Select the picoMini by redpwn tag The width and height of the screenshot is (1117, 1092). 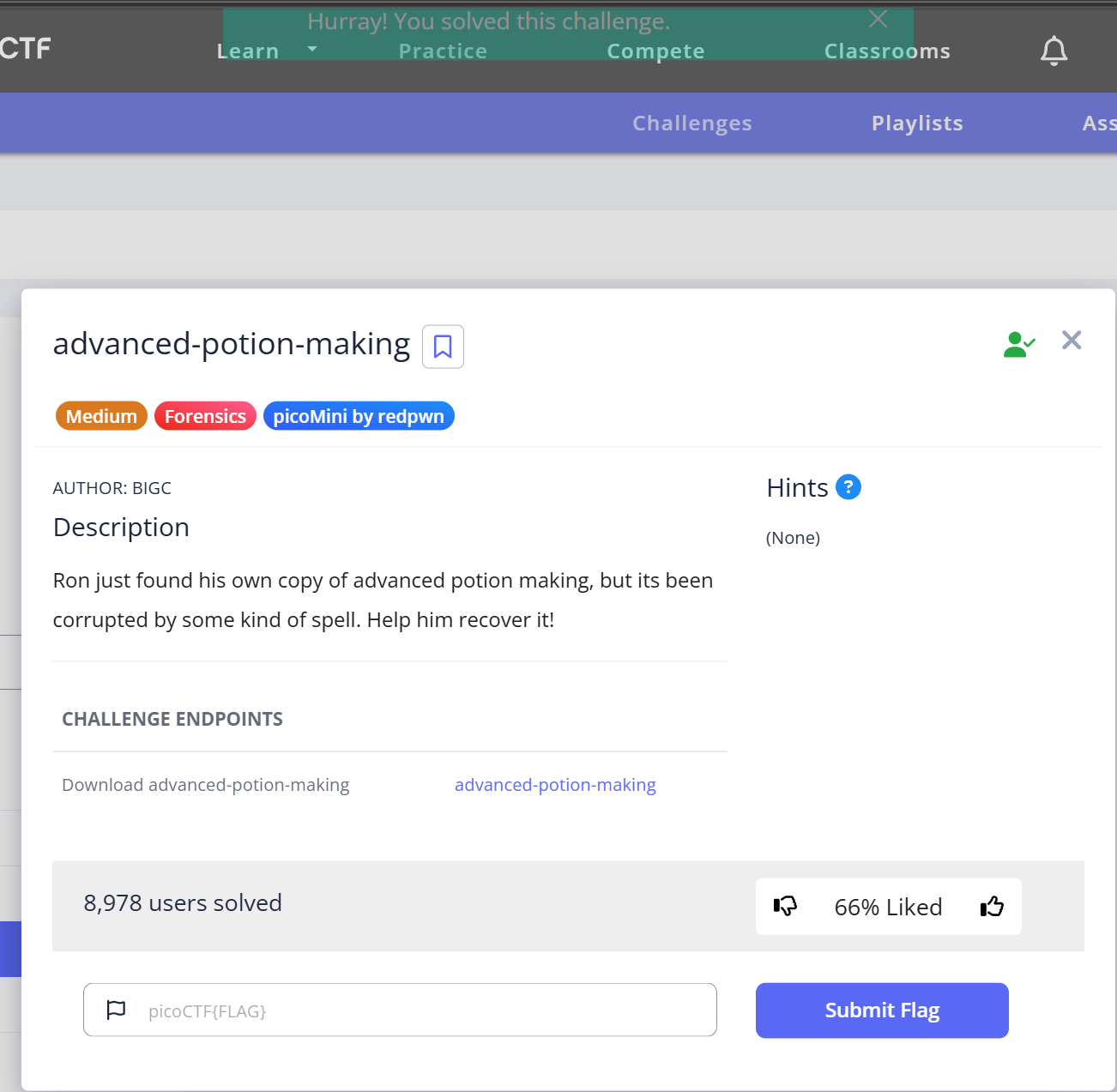pyautogui.click(x=359, y=416)
